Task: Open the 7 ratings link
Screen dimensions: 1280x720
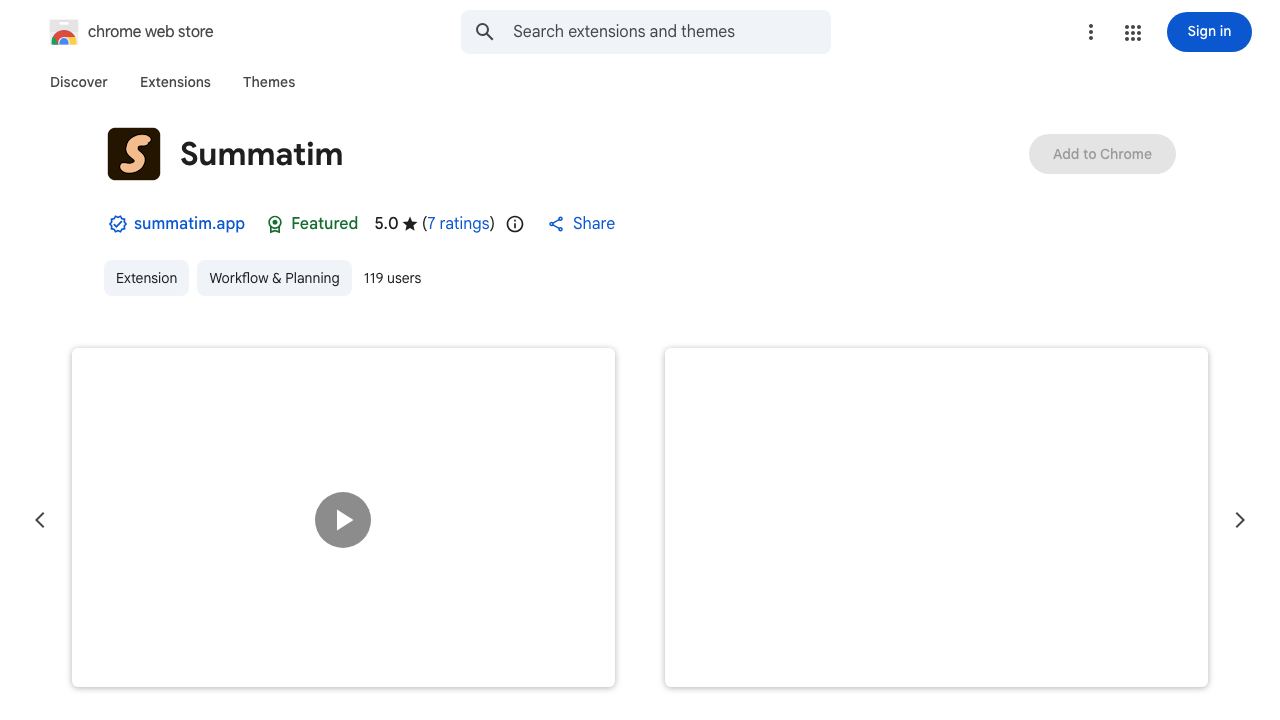Action: point(458,224)
